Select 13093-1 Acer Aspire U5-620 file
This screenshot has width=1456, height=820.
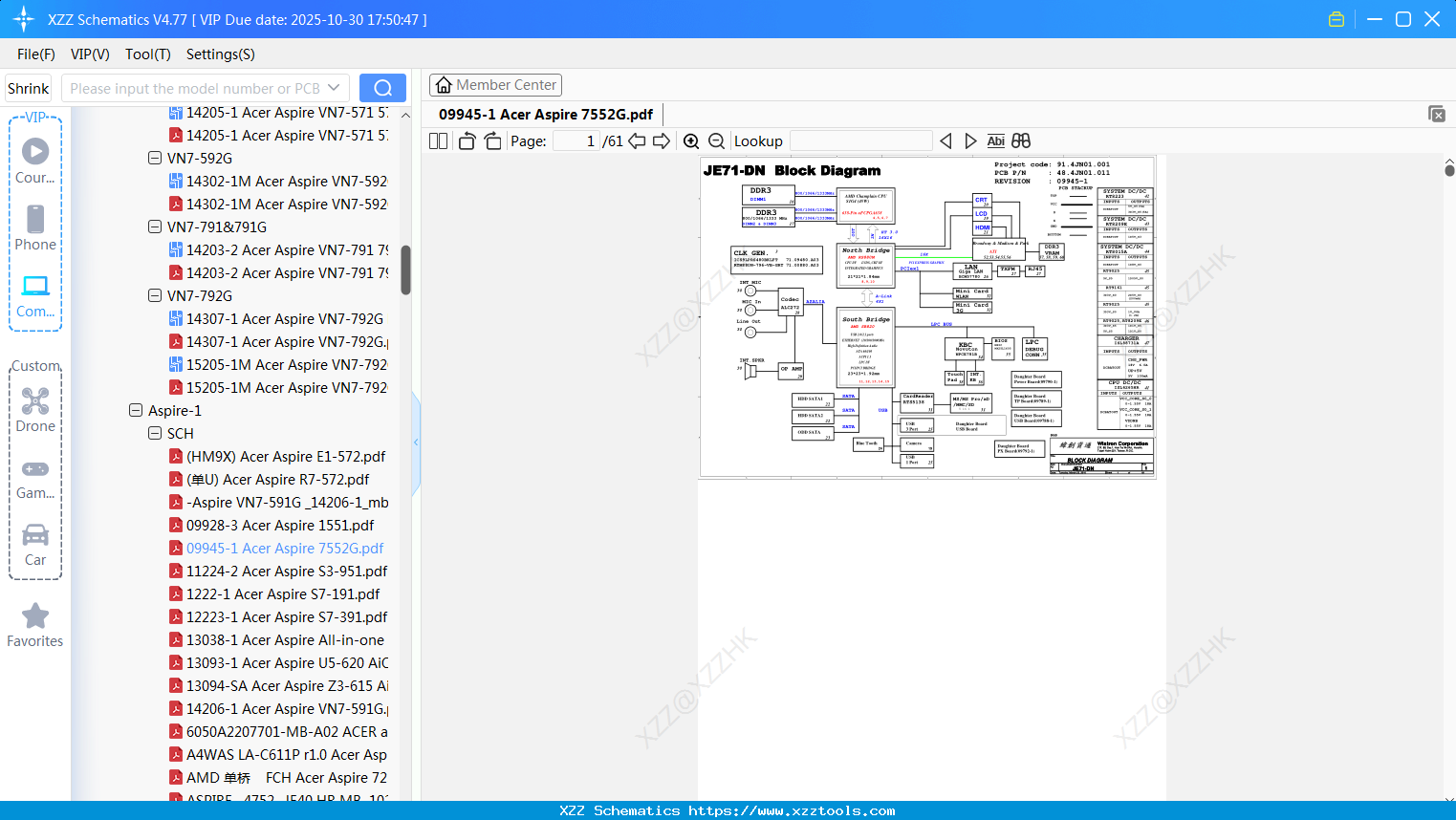point(288,662)
